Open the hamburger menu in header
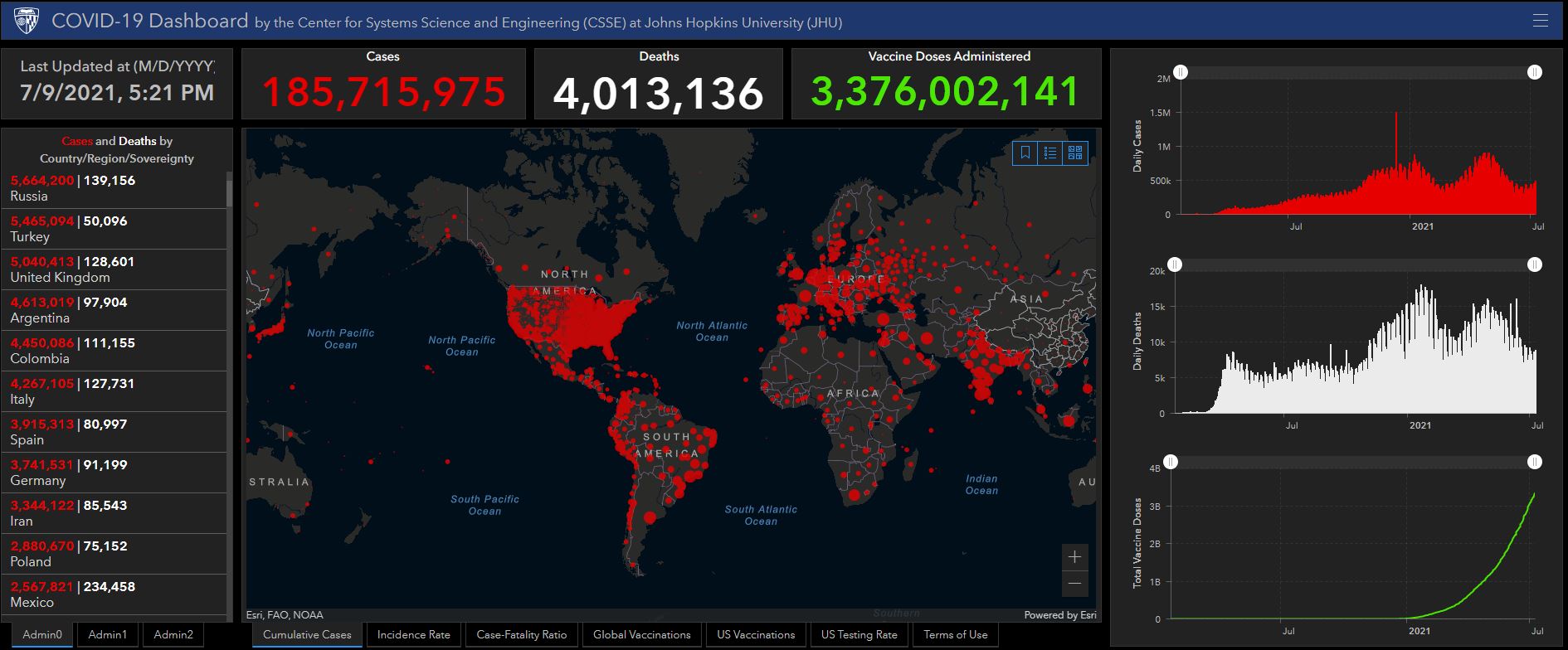The height and width of the screenshot is (650, 1568). (1540, 21)
